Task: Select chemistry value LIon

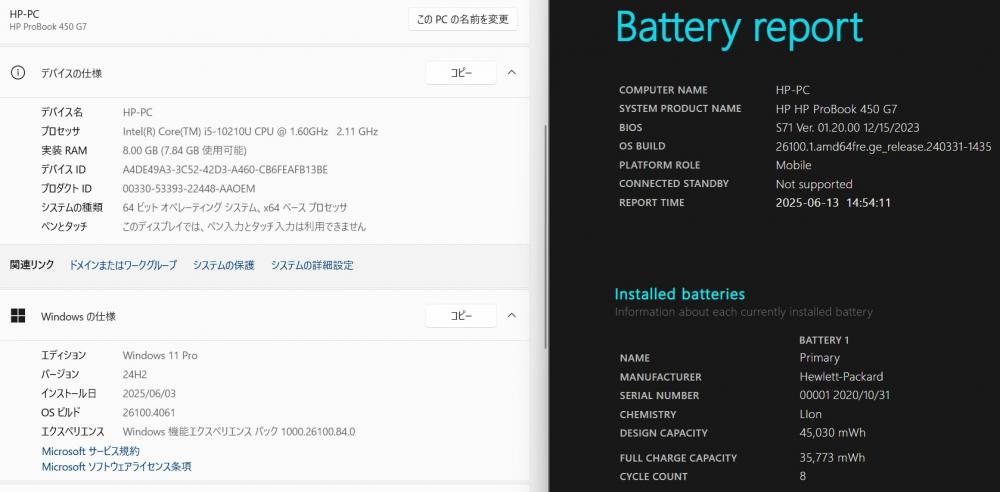Action: pos(811,414)
